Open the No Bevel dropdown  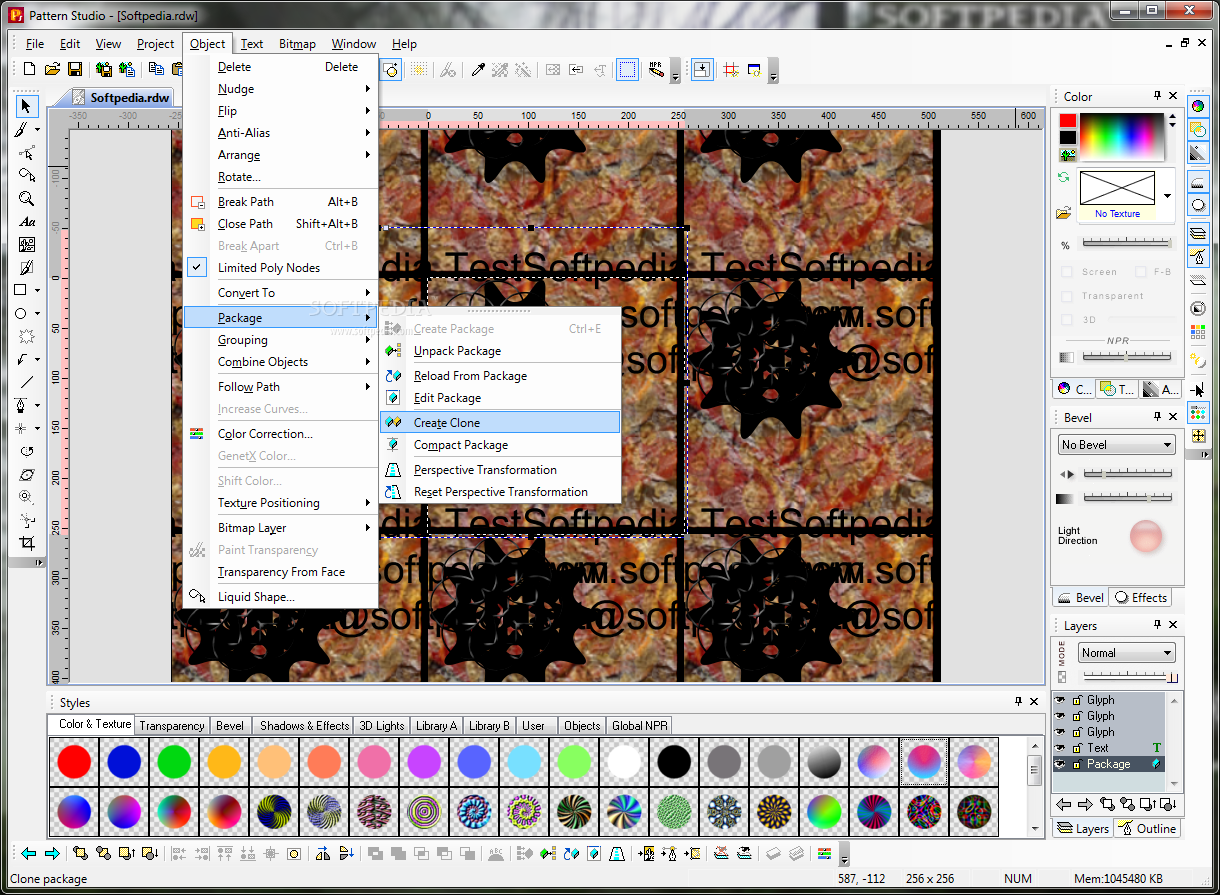tap(1117, 445)
